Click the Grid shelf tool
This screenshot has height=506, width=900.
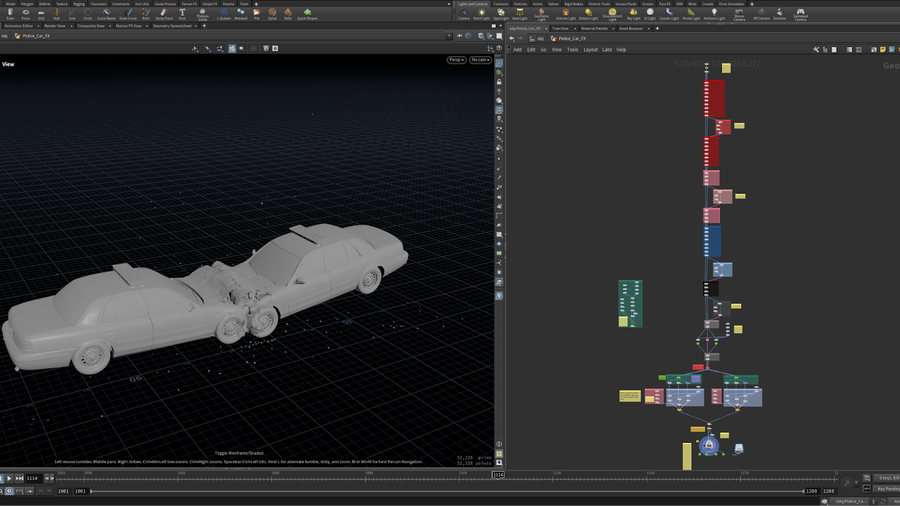(x=41, y=14)
